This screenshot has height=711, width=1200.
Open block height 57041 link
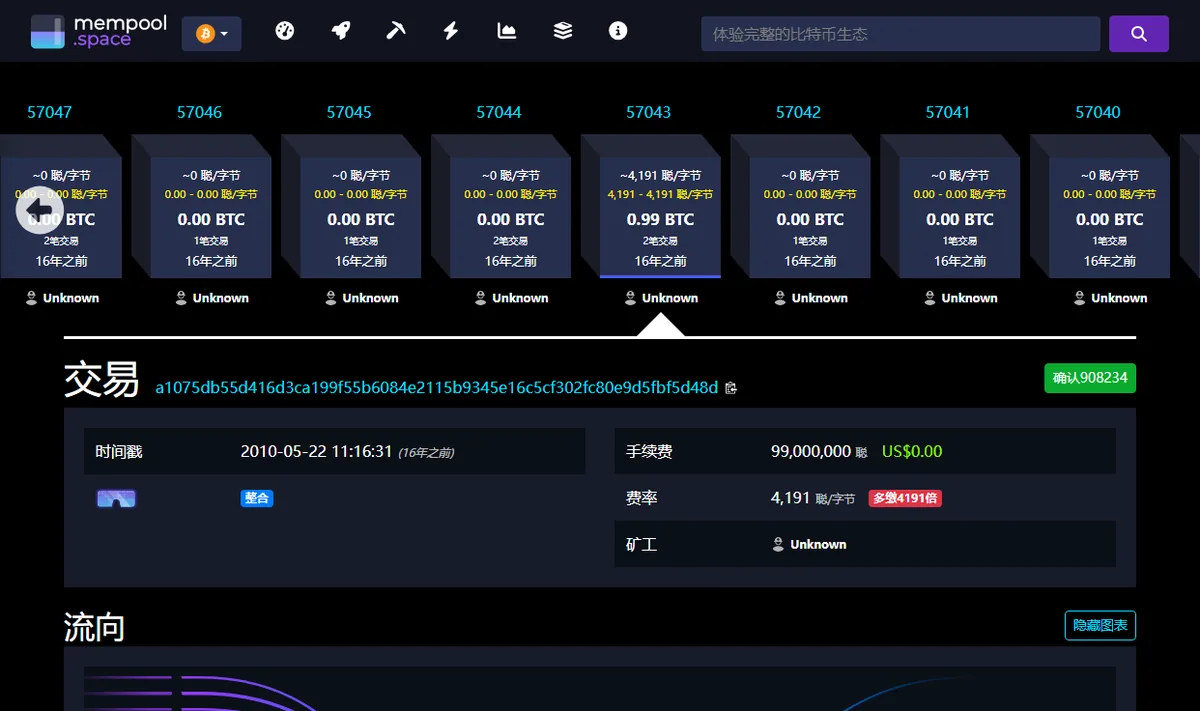coord(948,112)
